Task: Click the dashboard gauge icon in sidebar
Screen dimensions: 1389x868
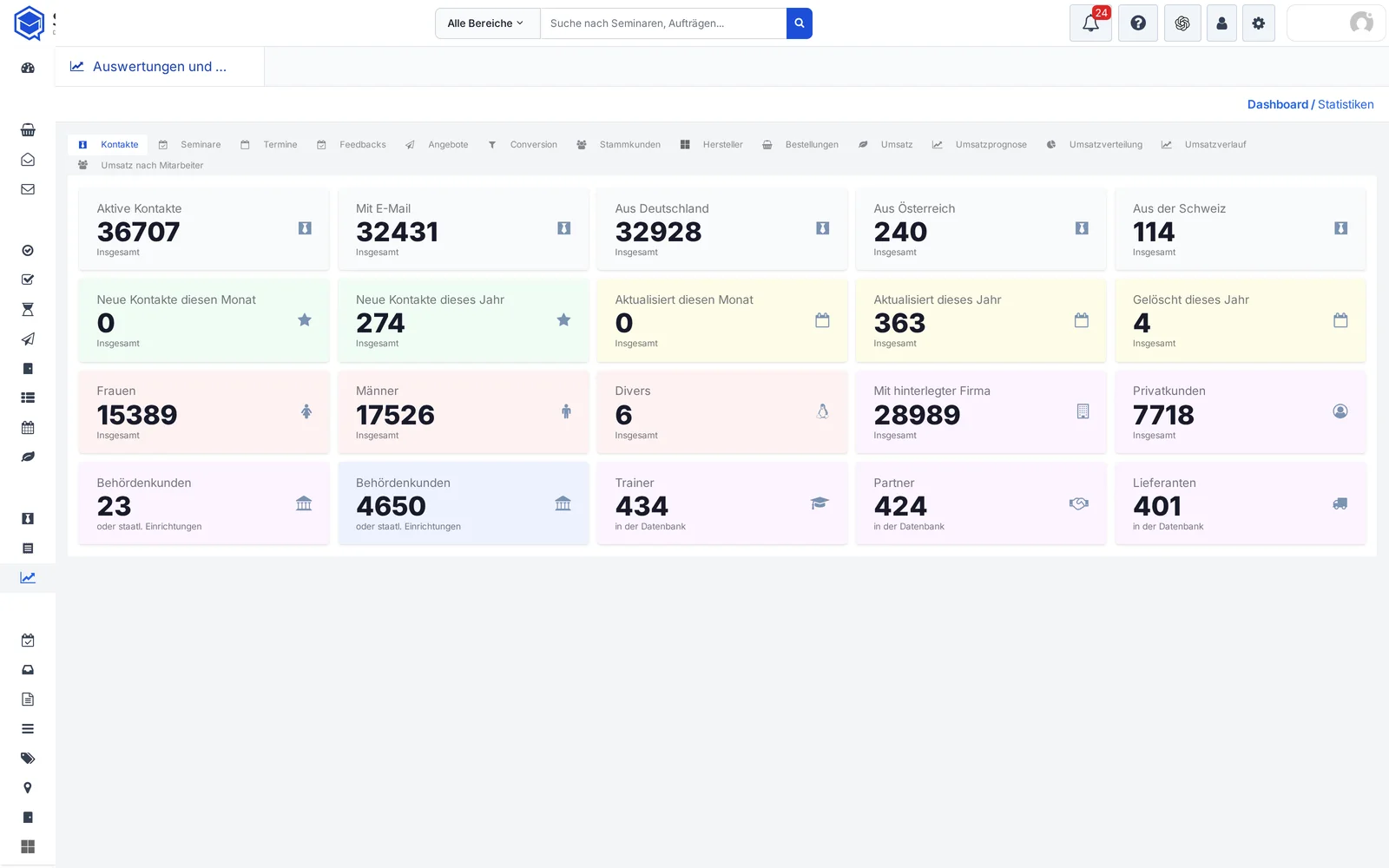Action: [28, 68]
